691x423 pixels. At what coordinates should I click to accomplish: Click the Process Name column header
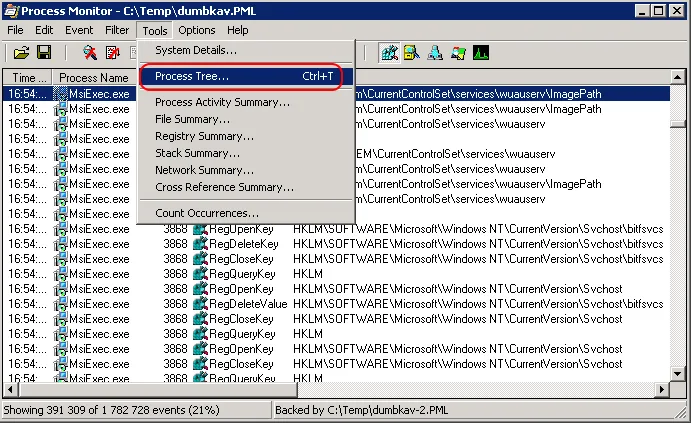coord(94,77)
